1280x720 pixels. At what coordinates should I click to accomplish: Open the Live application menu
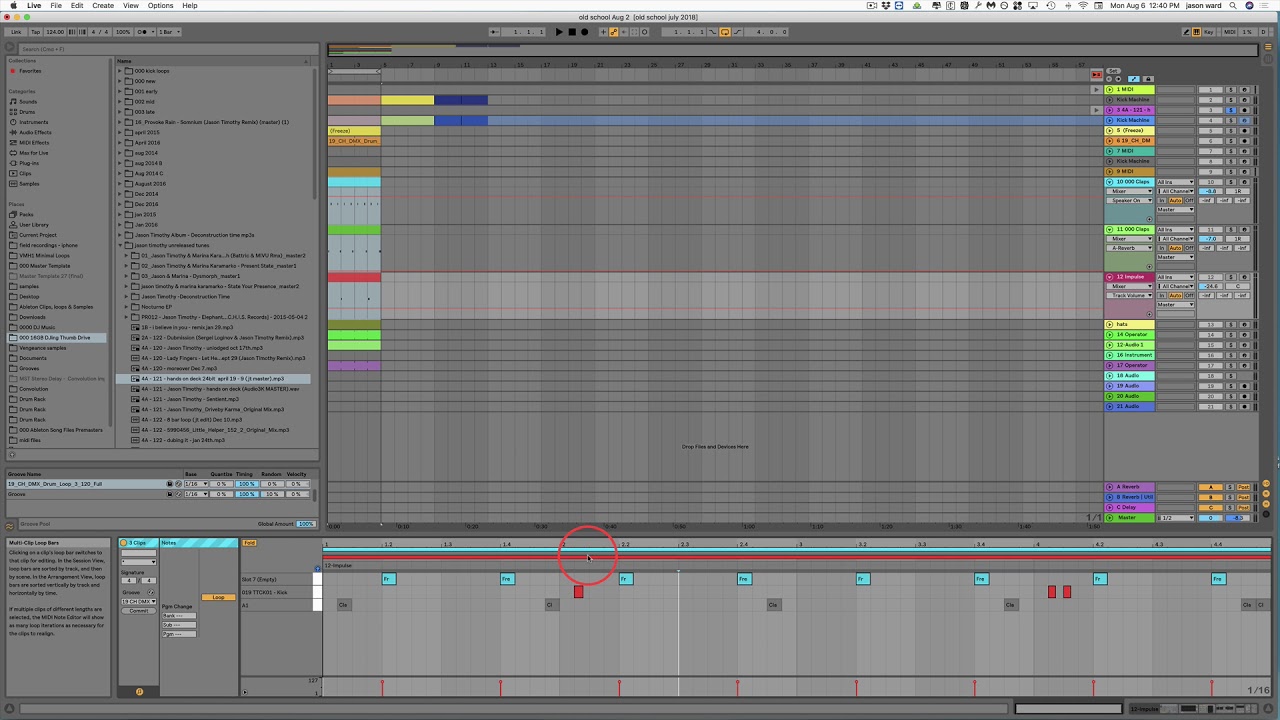coord(34,6)
